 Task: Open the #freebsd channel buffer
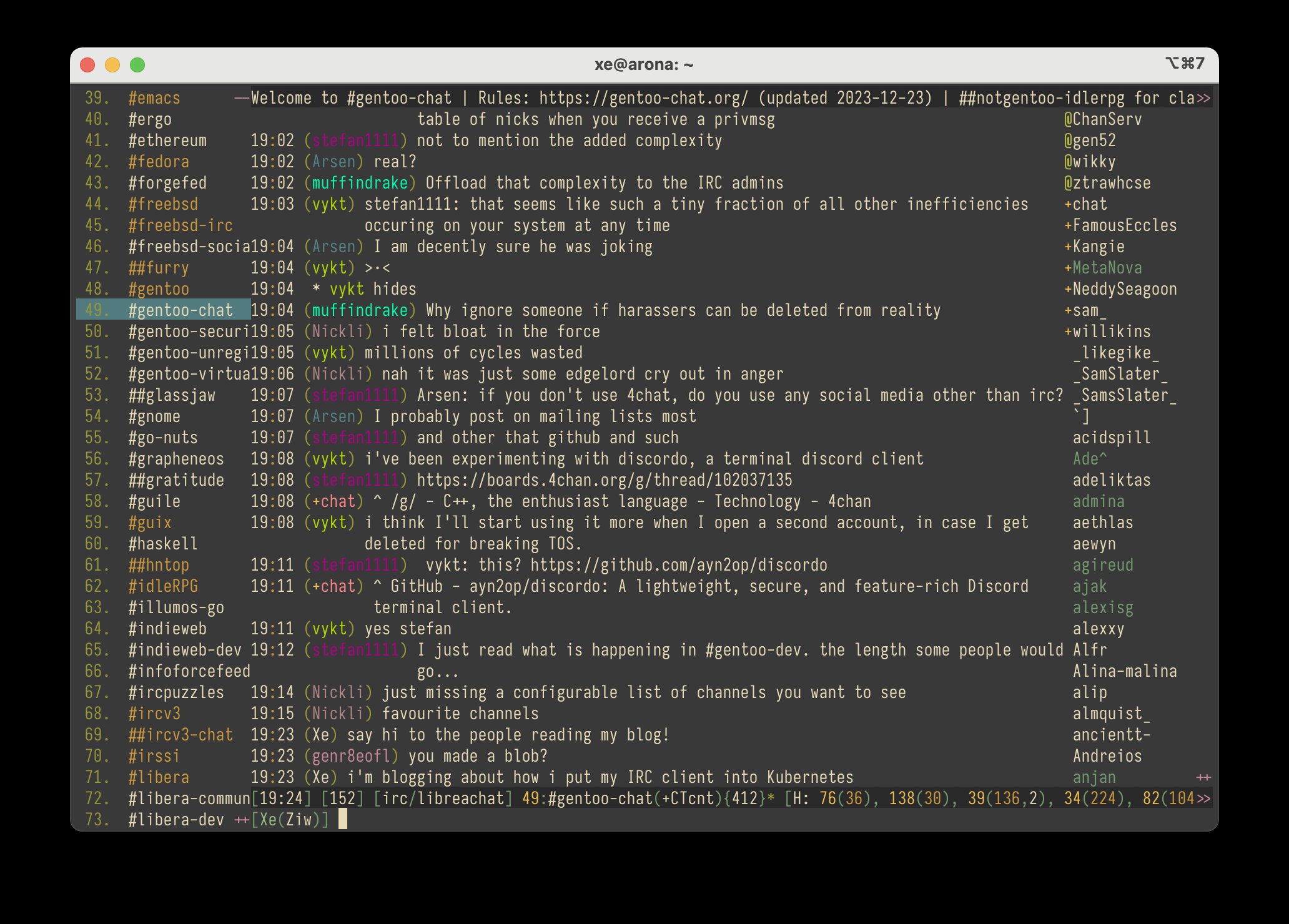(x=164, y=204)
